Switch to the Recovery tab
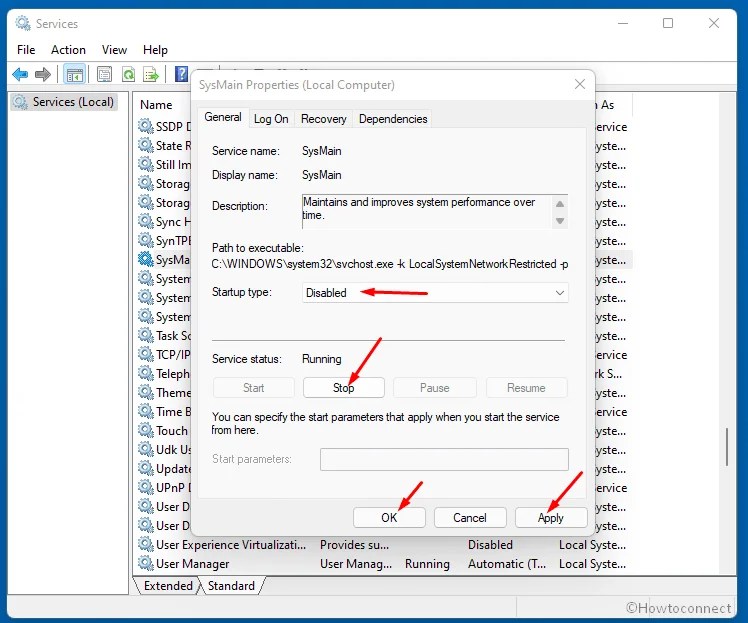748x623 pixels. pos(323,119)
